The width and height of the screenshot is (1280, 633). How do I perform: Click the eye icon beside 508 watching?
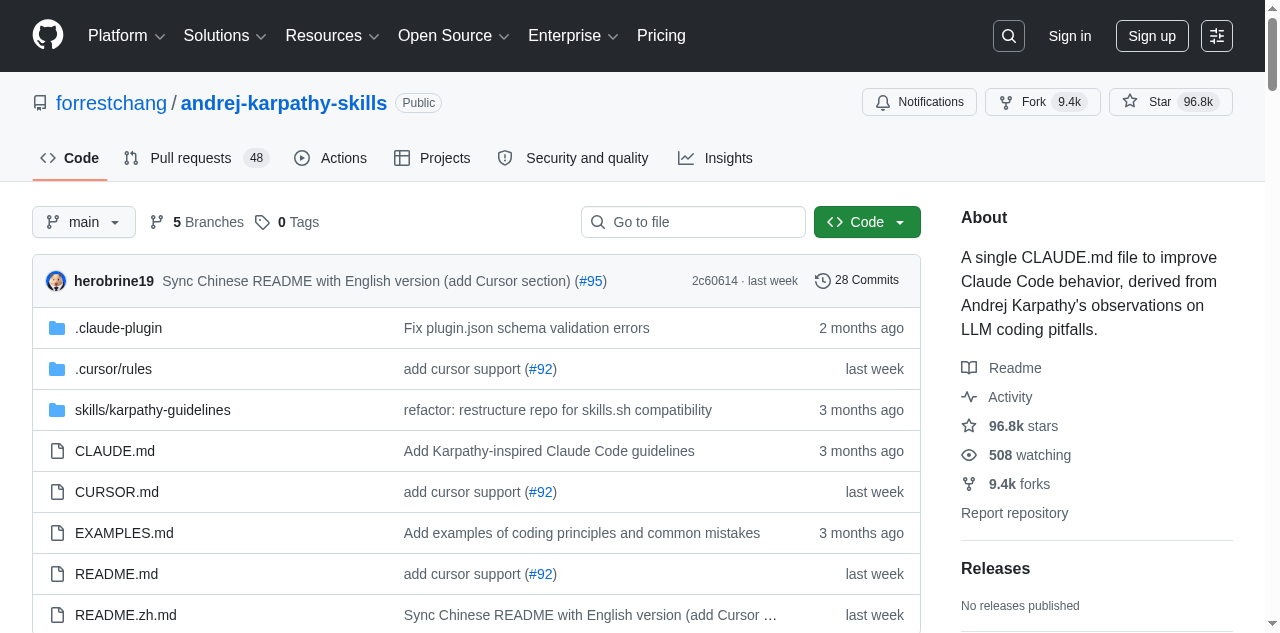coord(968,454)
